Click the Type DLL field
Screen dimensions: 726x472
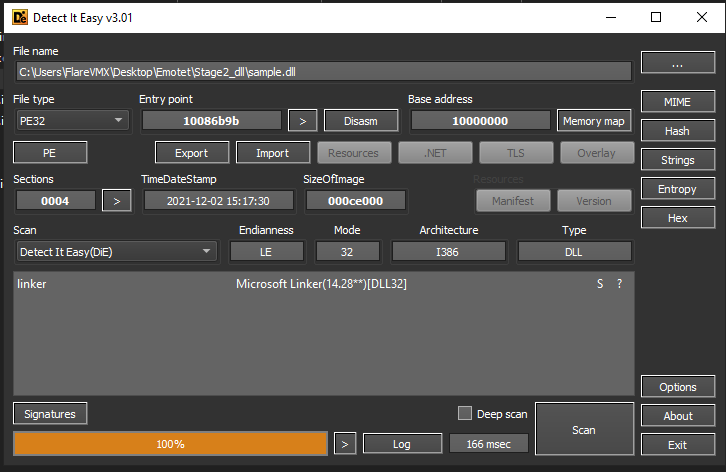click(574, 252)
